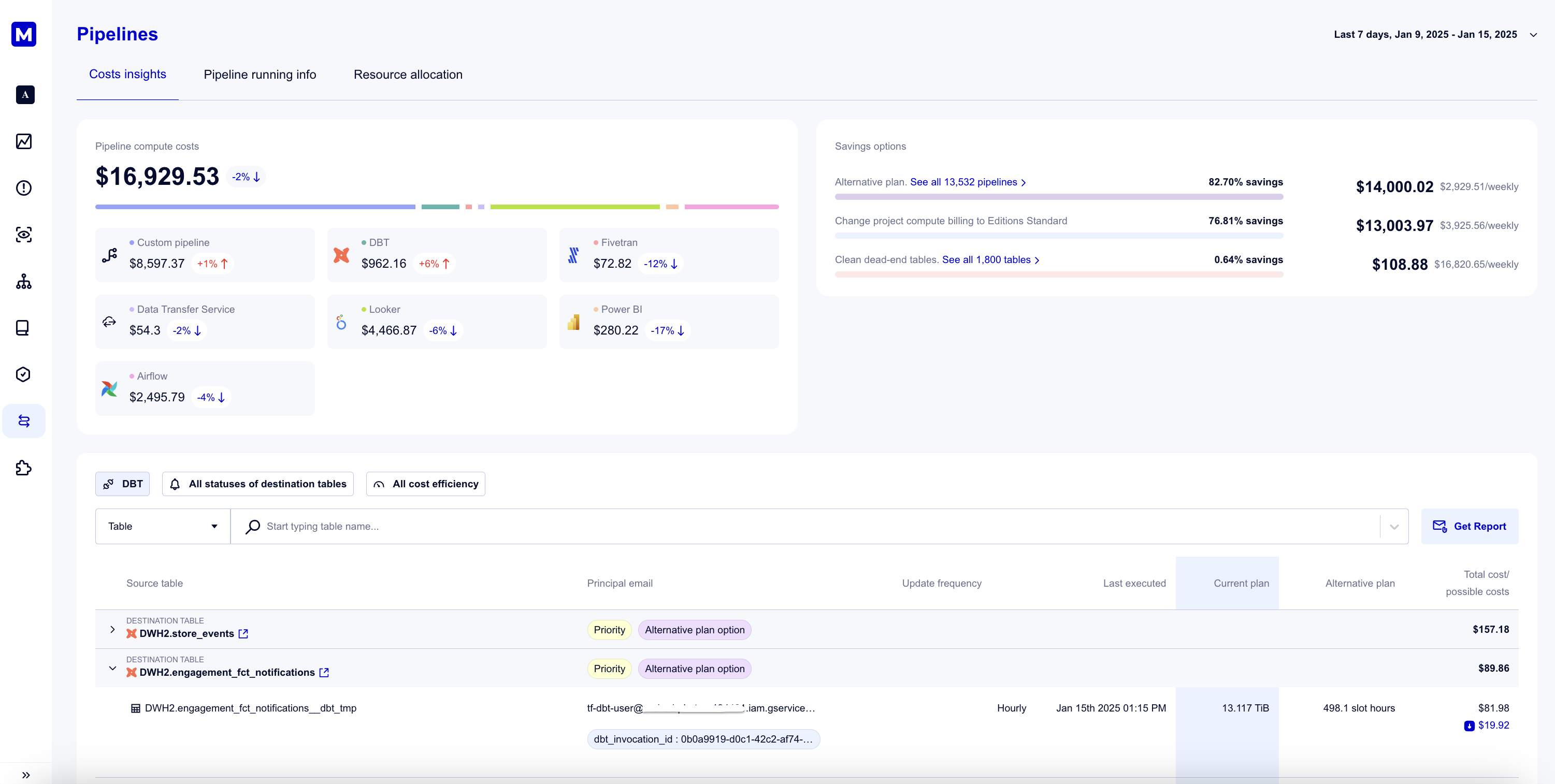
Task: Open the Table type dropdown
Action: [x=162, y=526]
